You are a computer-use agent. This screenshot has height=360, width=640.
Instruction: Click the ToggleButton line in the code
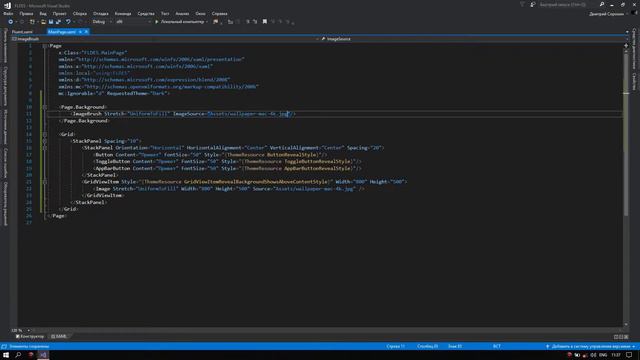click(228, 162)
